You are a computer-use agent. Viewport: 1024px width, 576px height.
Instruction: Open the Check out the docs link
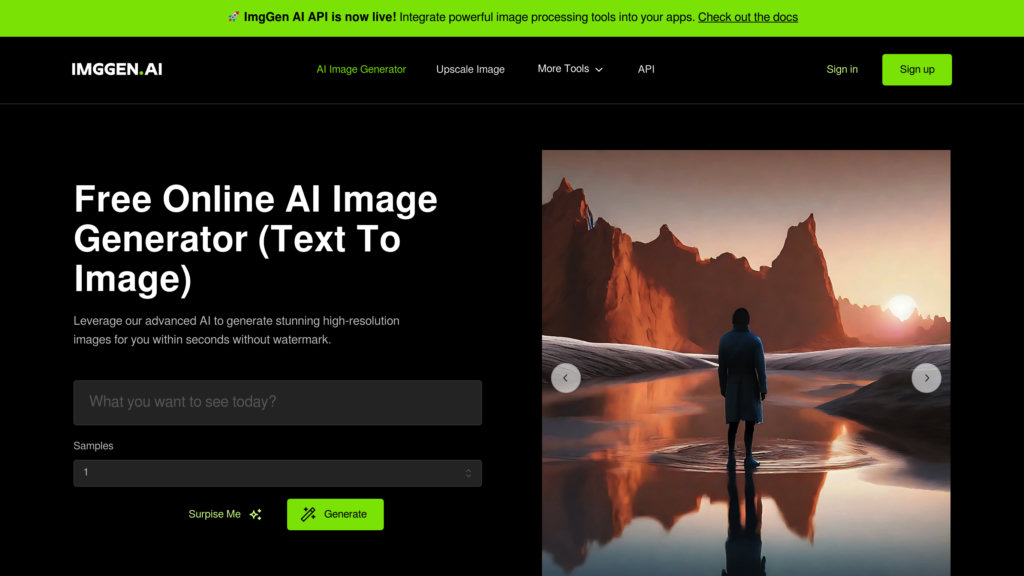tap(747, 17)
